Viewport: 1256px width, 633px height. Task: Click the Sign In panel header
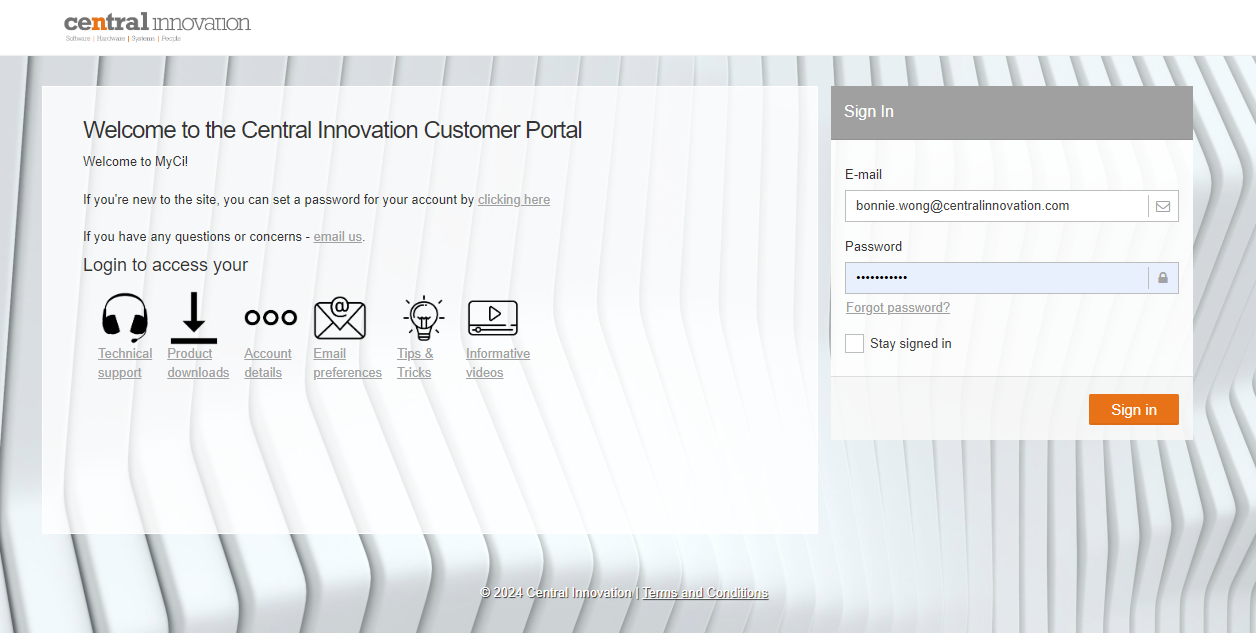coord(1012,112)
